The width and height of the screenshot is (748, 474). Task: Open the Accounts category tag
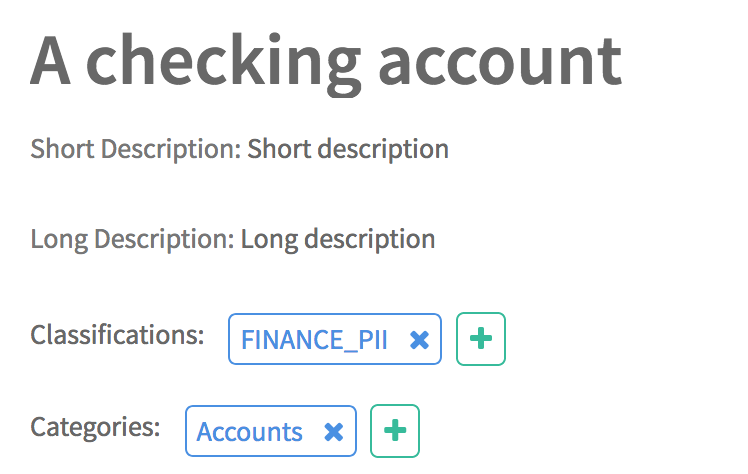click(250, 432)
